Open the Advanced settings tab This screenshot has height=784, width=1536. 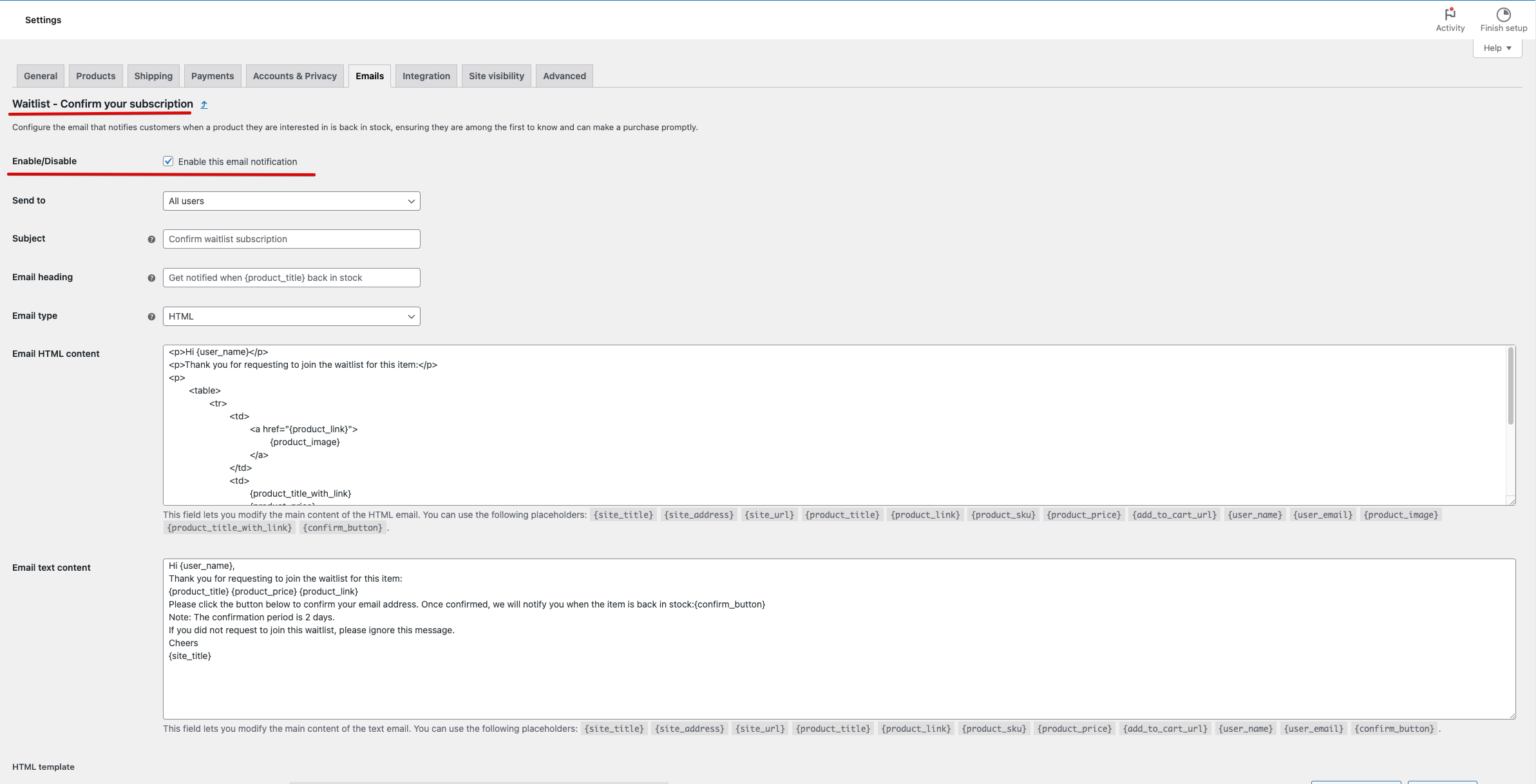(x=564, y=76)
